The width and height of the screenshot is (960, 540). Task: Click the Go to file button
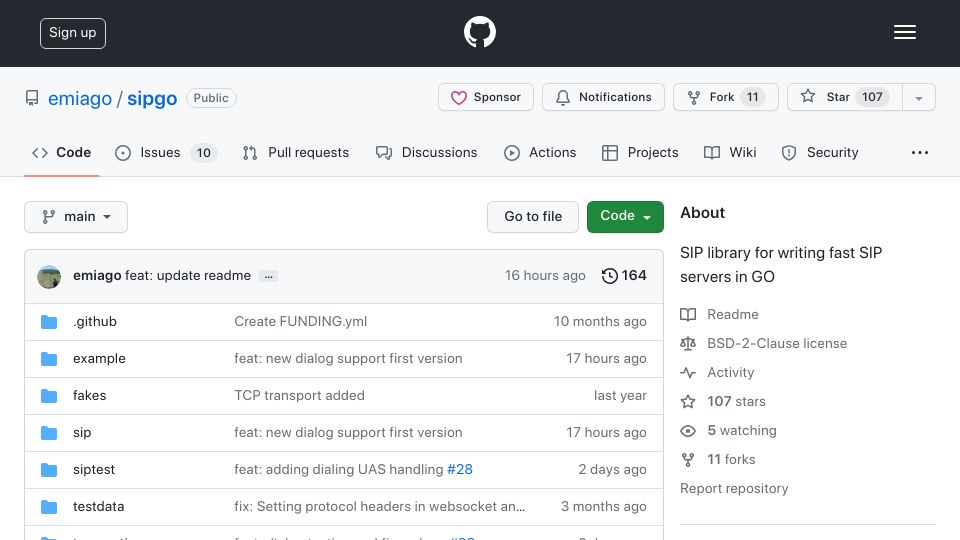(533, 217)
